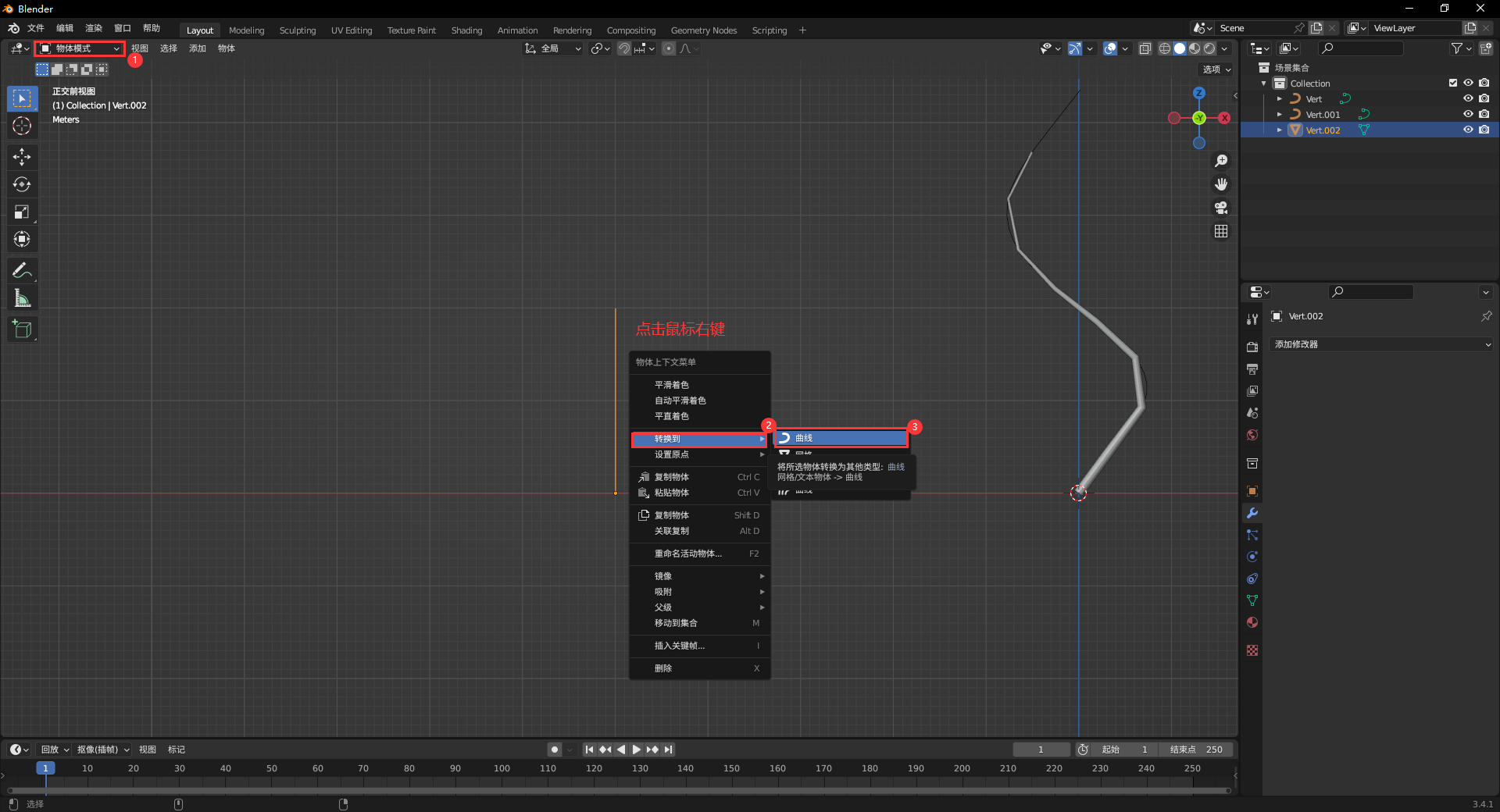Activate the Annotate pencil tool
Viewport: 1500px width, 812px height.
point(22,271)
